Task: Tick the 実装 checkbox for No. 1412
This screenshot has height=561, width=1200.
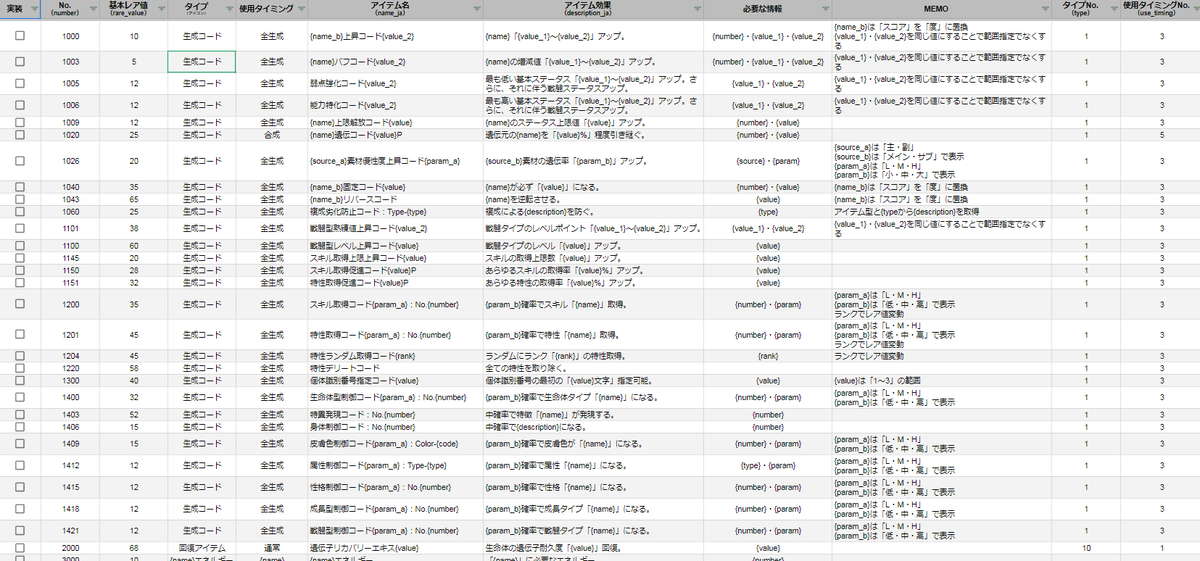Action: 20,465
